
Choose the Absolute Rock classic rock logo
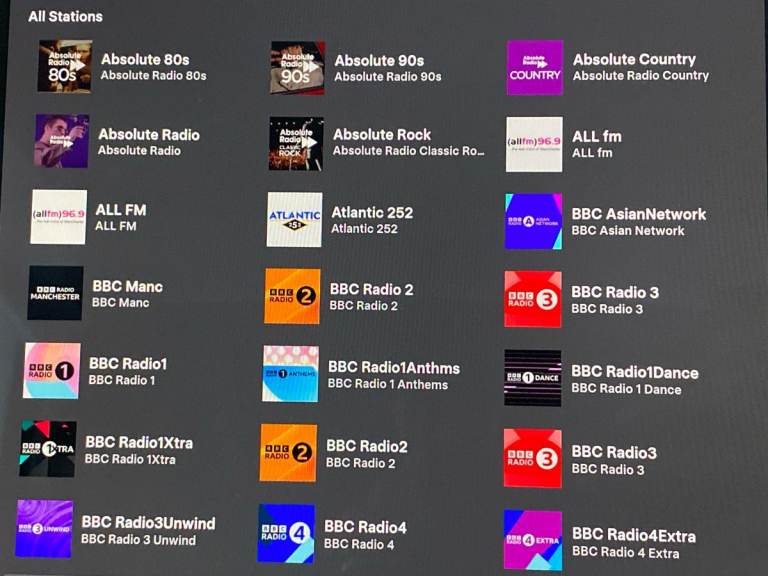pos(296,144)
